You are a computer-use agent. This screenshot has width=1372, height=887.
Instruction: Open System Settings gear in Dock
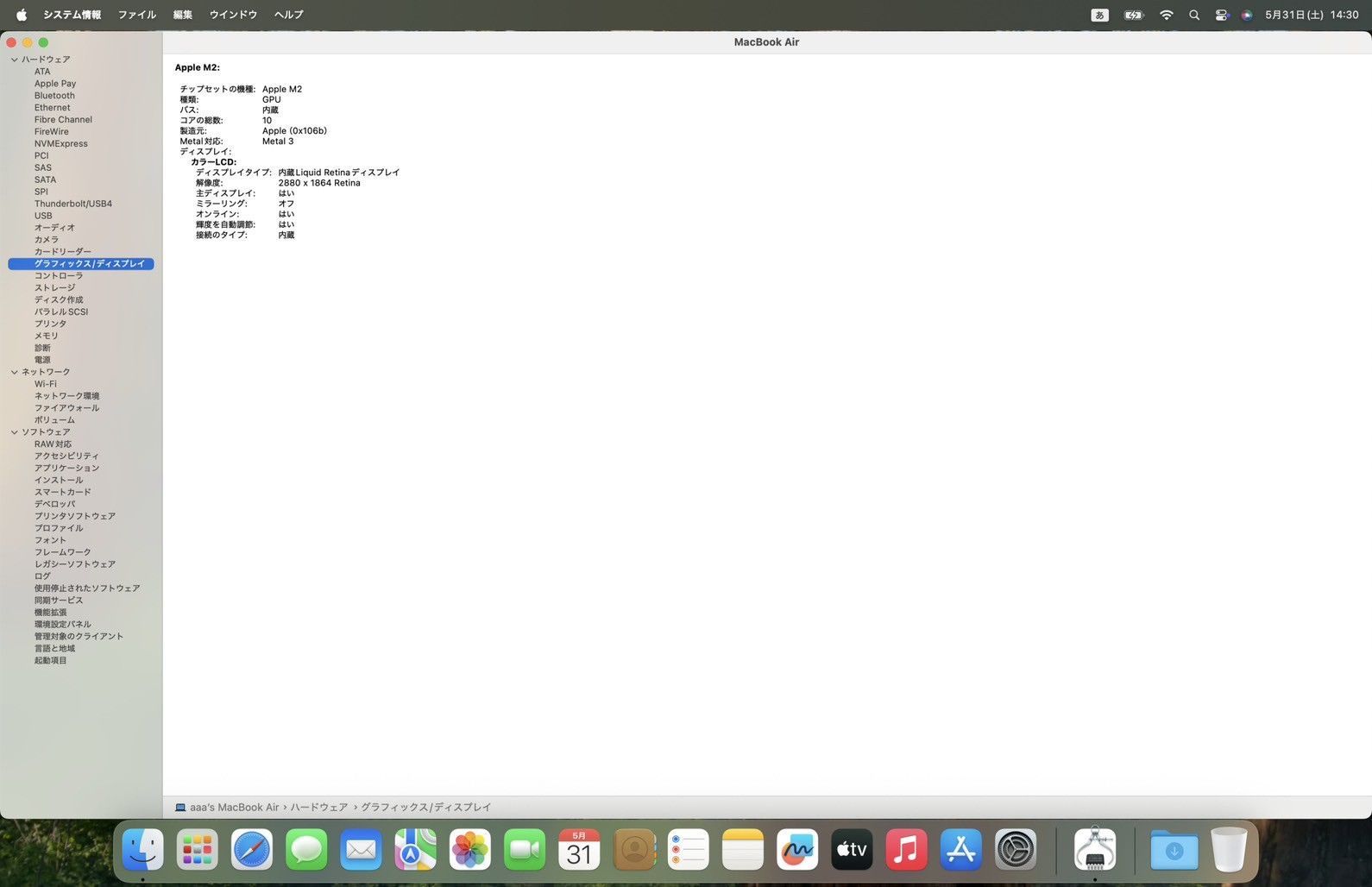(x=1016, y=850)
